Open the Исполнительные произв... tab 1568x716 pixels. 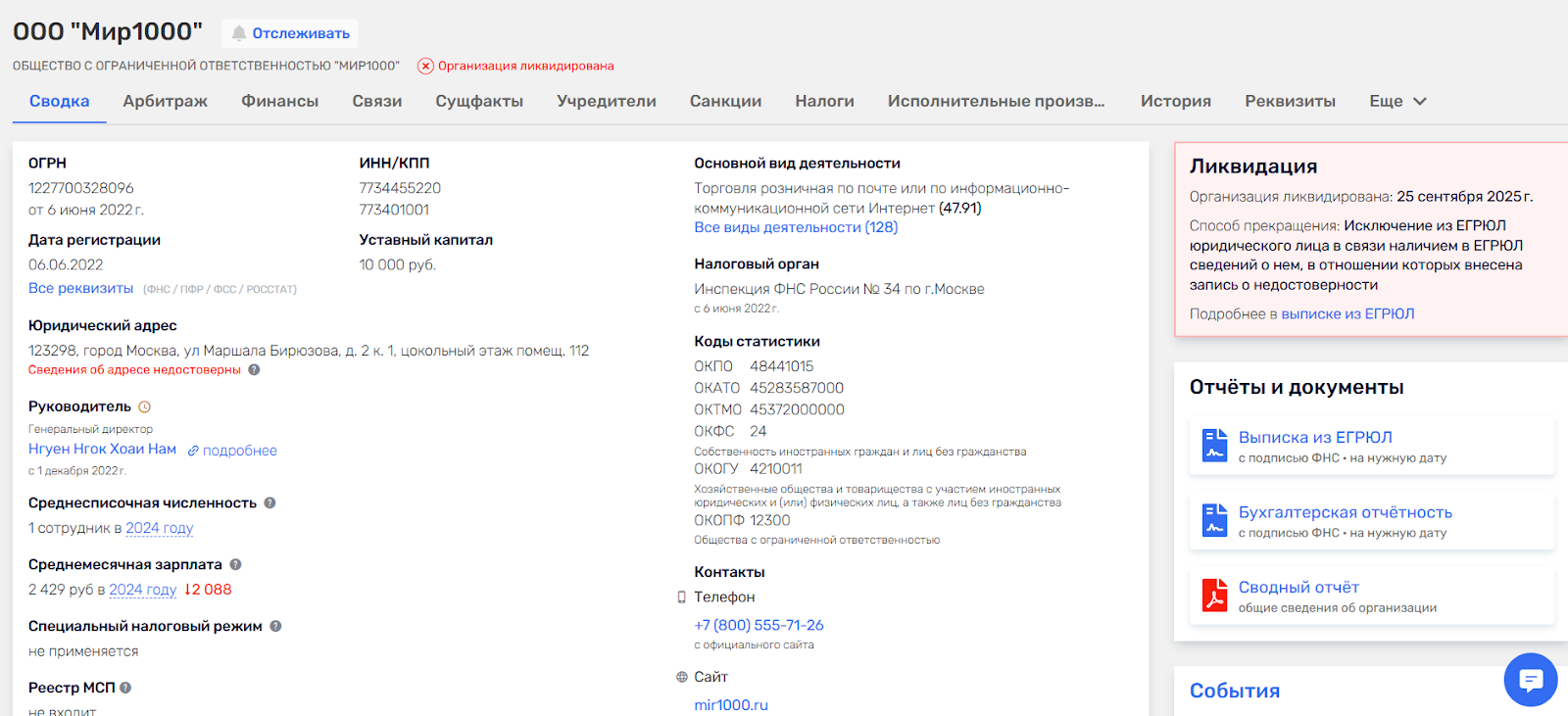(996, 101)
